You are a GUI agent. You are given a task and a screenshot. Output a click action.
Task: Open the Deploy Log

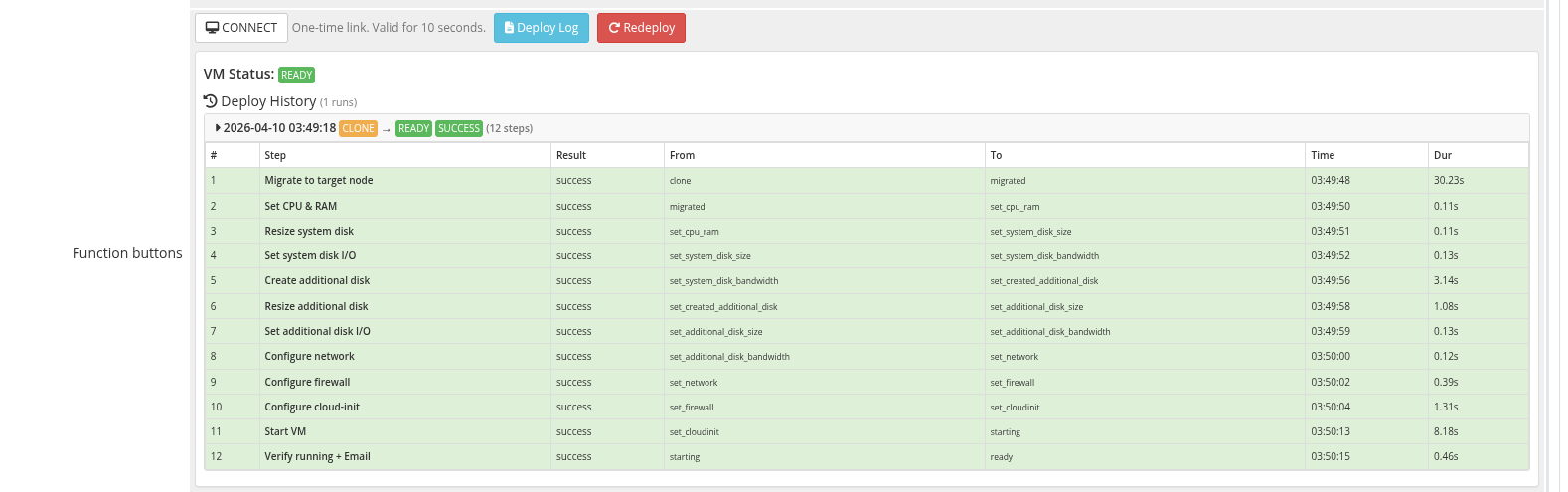pyautogui.click(x=542, y=28)
